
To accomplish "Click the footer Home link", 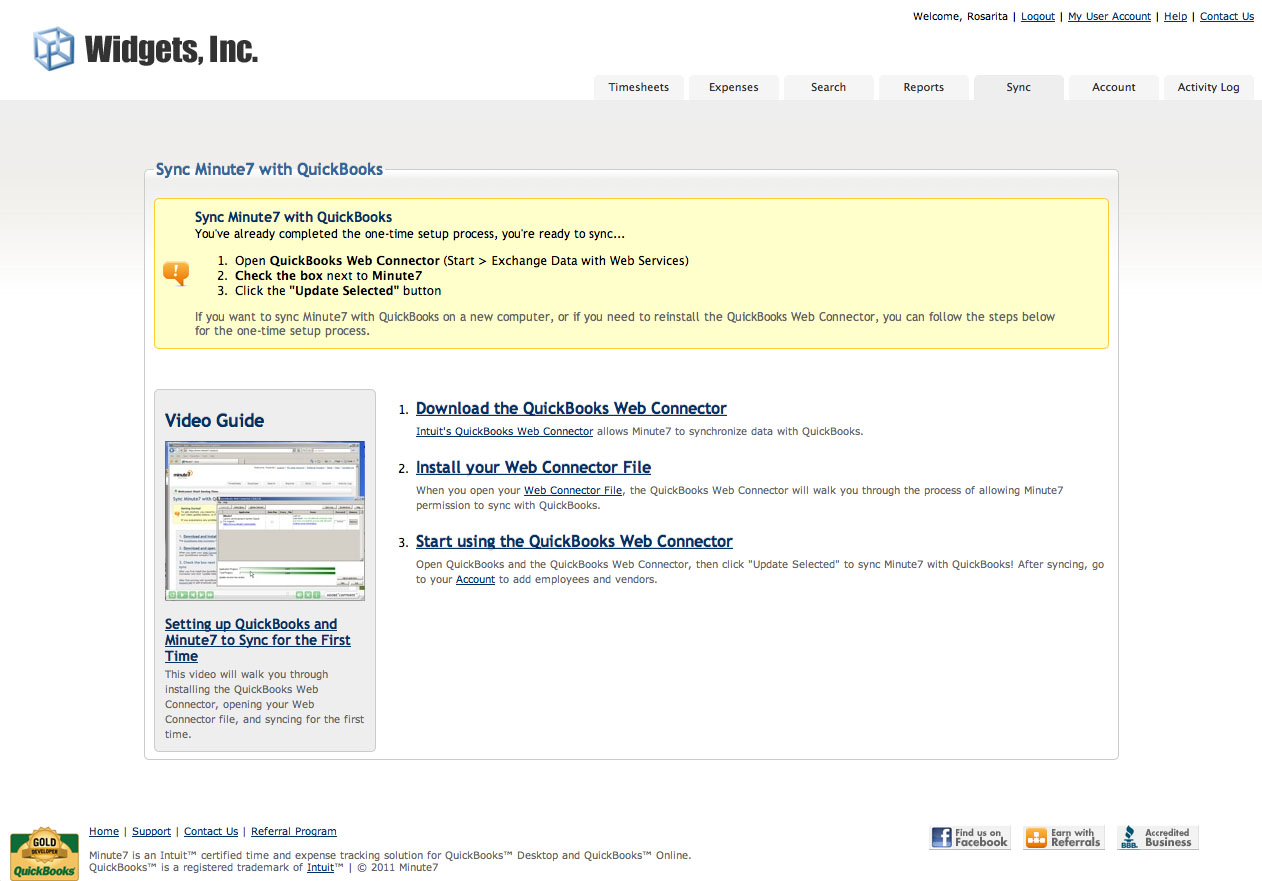I will 104,832.
